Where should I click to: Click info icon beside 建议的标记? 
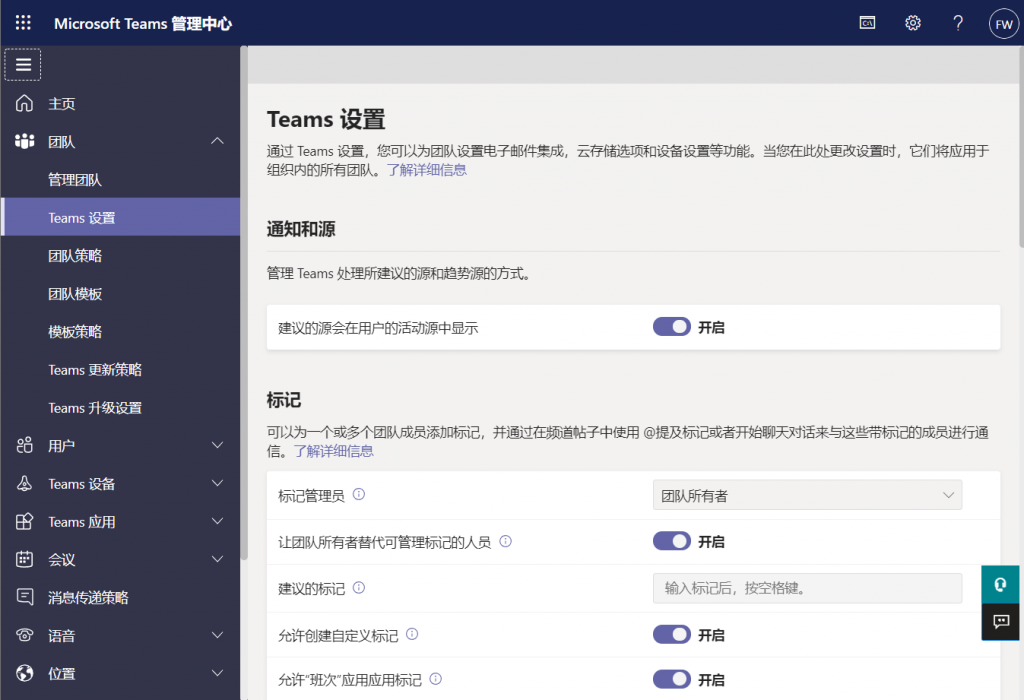(x=359, y=588)
